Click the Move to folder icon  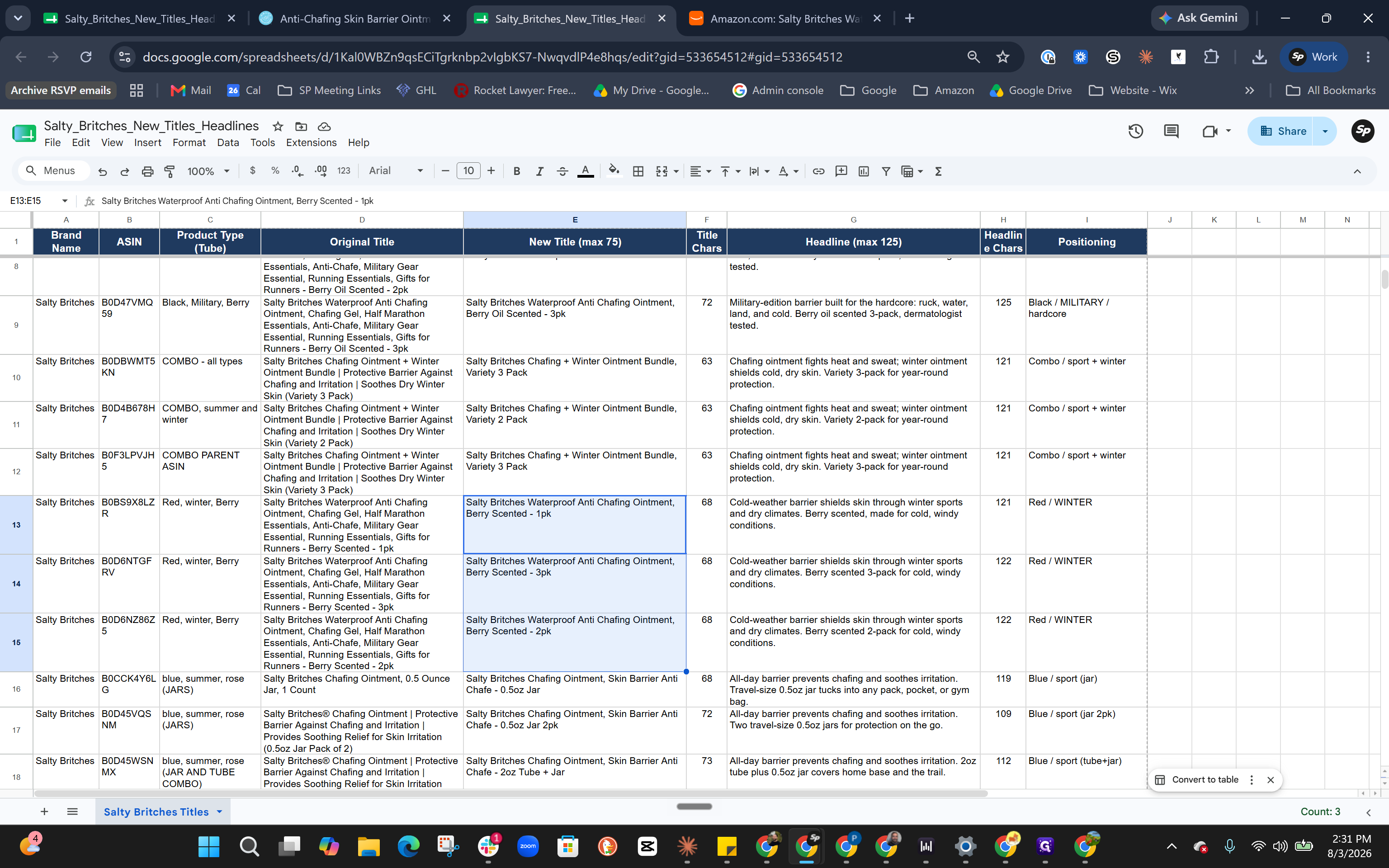click(x=301, y=126)
